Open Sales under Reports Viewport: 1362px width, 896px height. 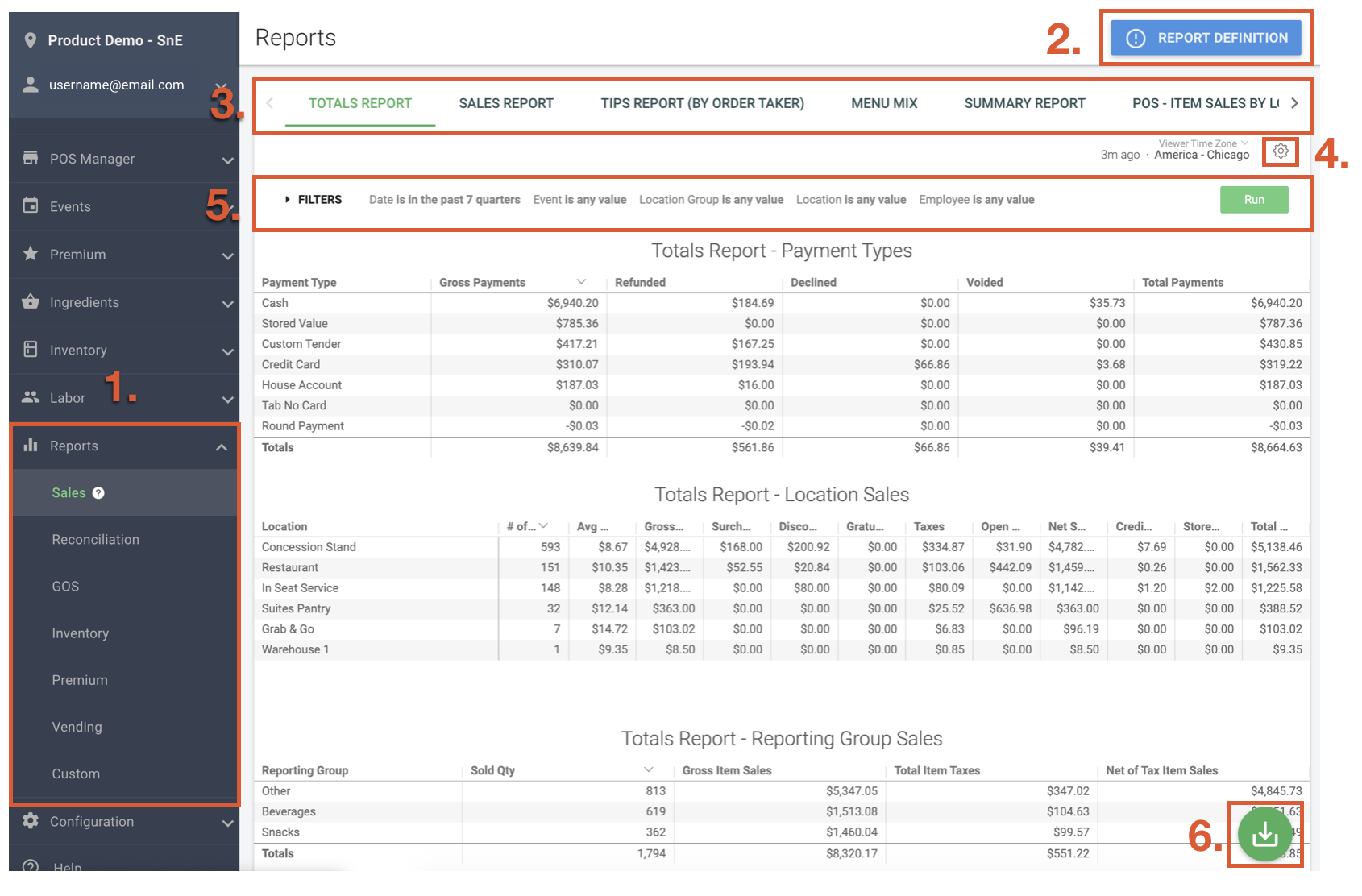pos(69,492)
